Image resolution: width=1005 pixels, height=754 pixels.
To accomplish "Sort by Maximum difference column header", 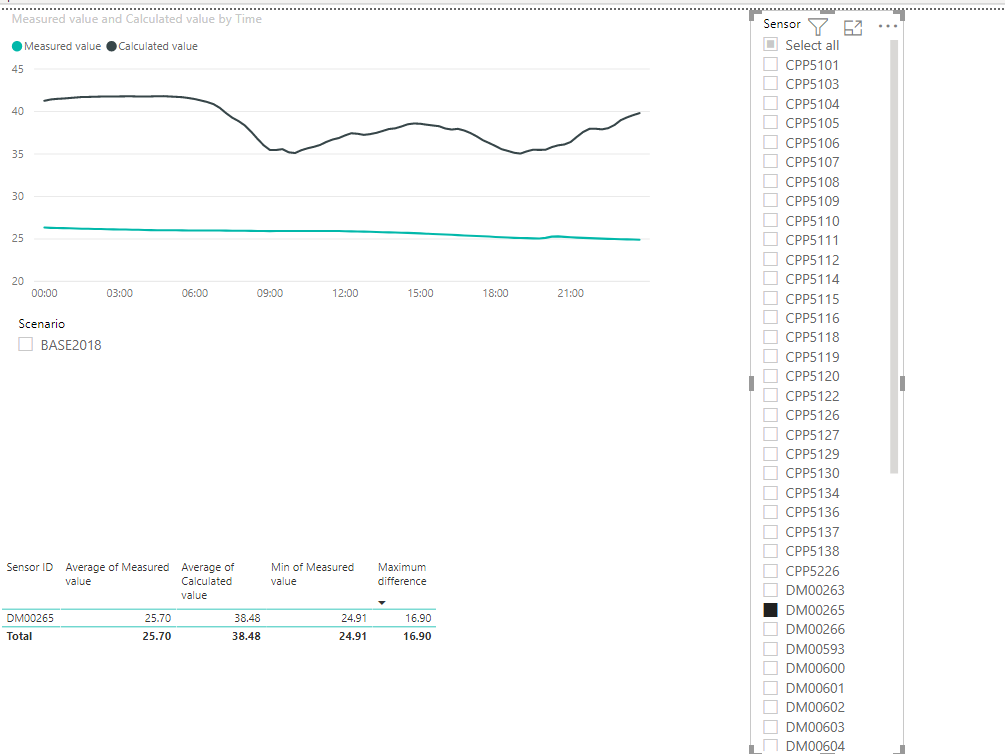I will tap(402, 574).
